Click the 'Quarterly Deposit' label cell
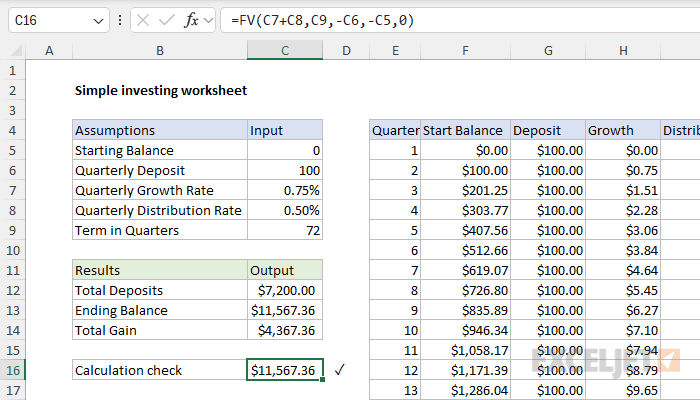Viewport: 700px width, 400px height. click(160, 171)
